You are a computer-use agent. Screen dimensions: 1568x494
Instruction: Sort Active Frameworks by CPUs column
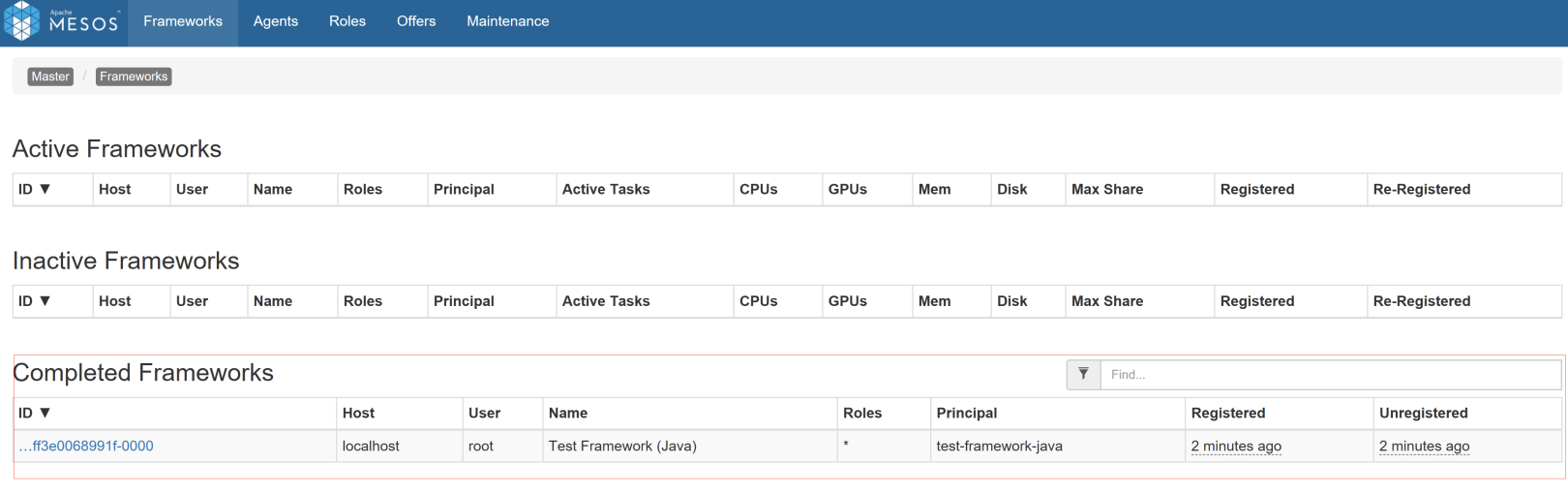pos(759,189)
